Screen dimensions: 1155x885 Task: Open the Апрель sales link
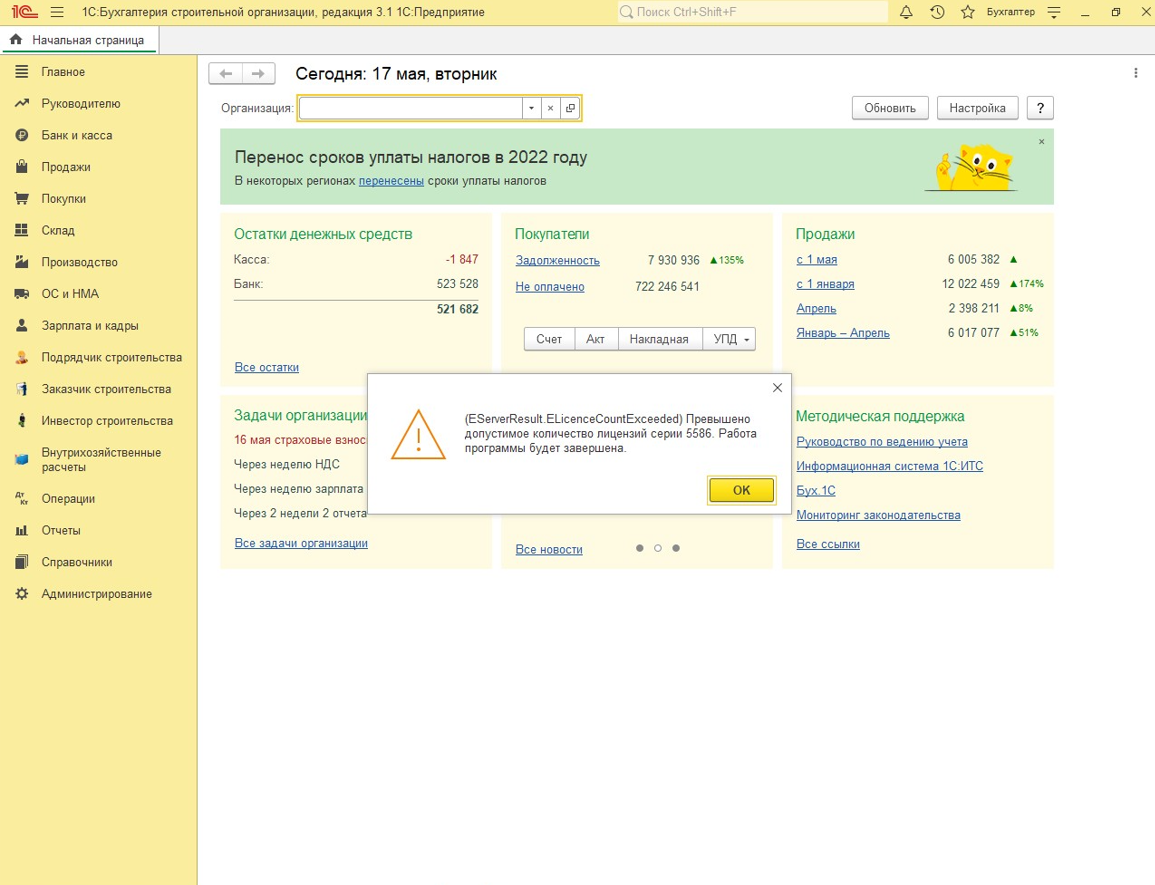pyautogui.click(x=816, y=308)
